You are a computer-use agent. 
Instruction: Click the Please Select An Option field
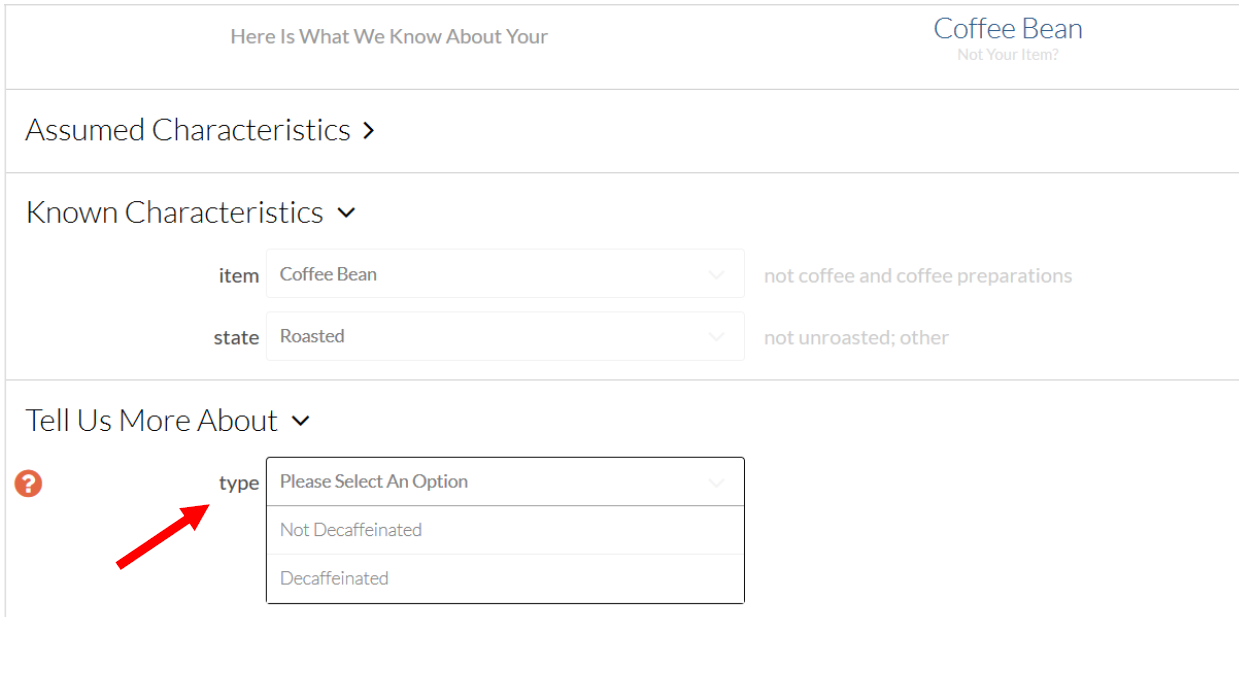(505, 482)
